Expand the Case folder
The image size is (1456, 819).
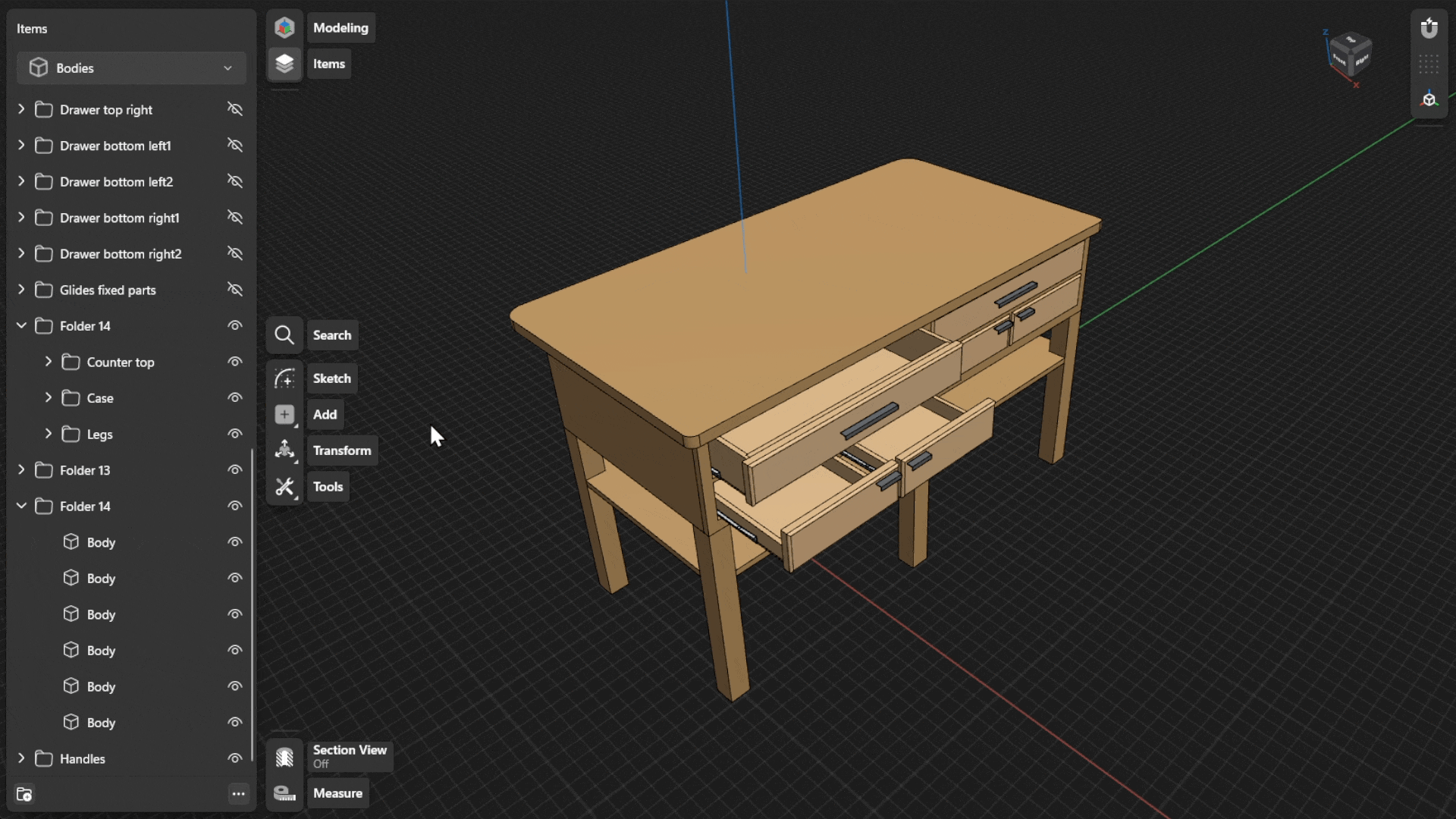pos(49,397)
